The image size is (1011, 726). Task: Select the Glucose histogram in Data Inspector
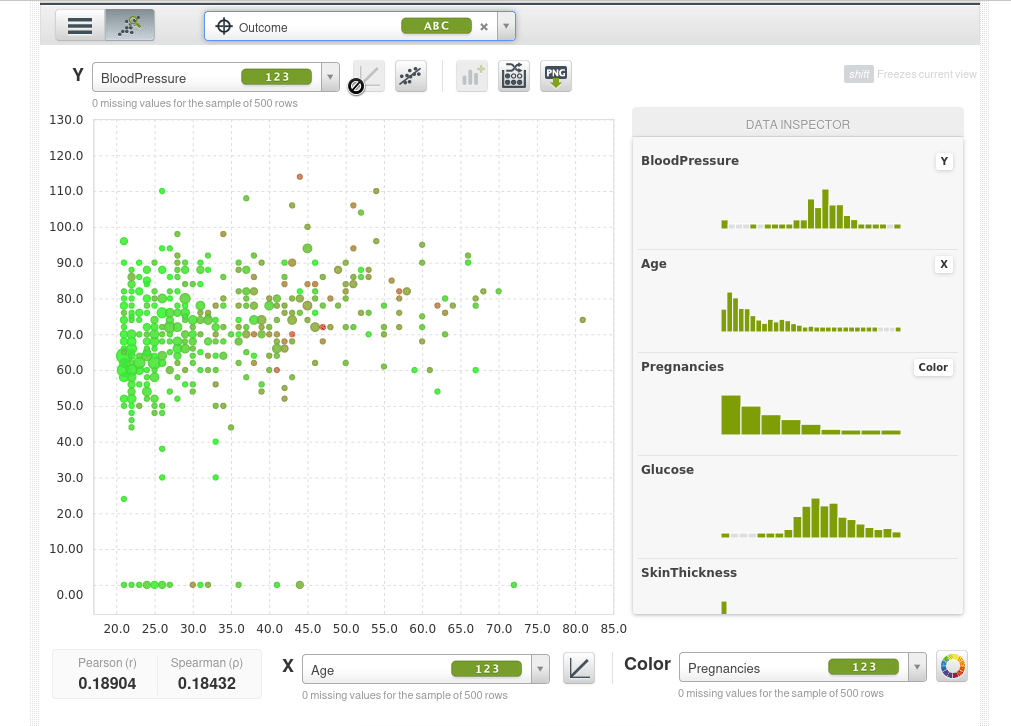[x=811, y=518]
